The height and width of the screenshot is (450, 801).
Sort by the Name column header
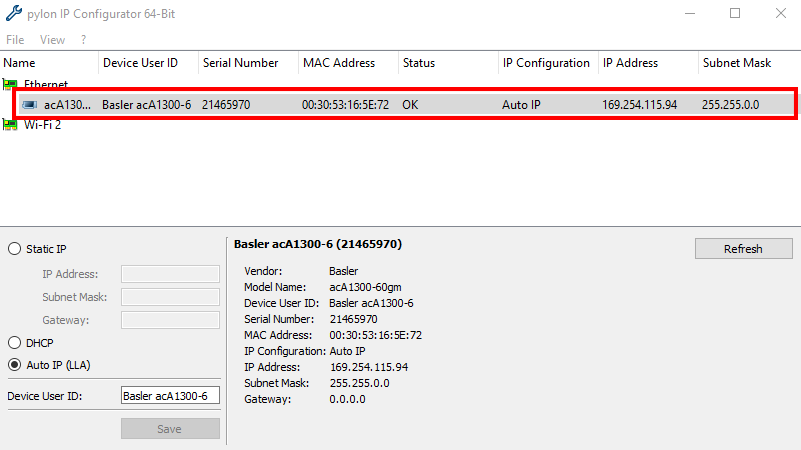pos(49,63)
